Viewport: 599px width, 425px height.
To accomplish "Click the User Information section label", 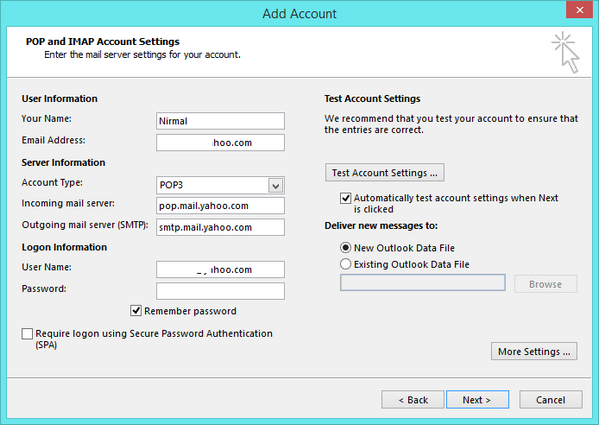I will point(60,99).
